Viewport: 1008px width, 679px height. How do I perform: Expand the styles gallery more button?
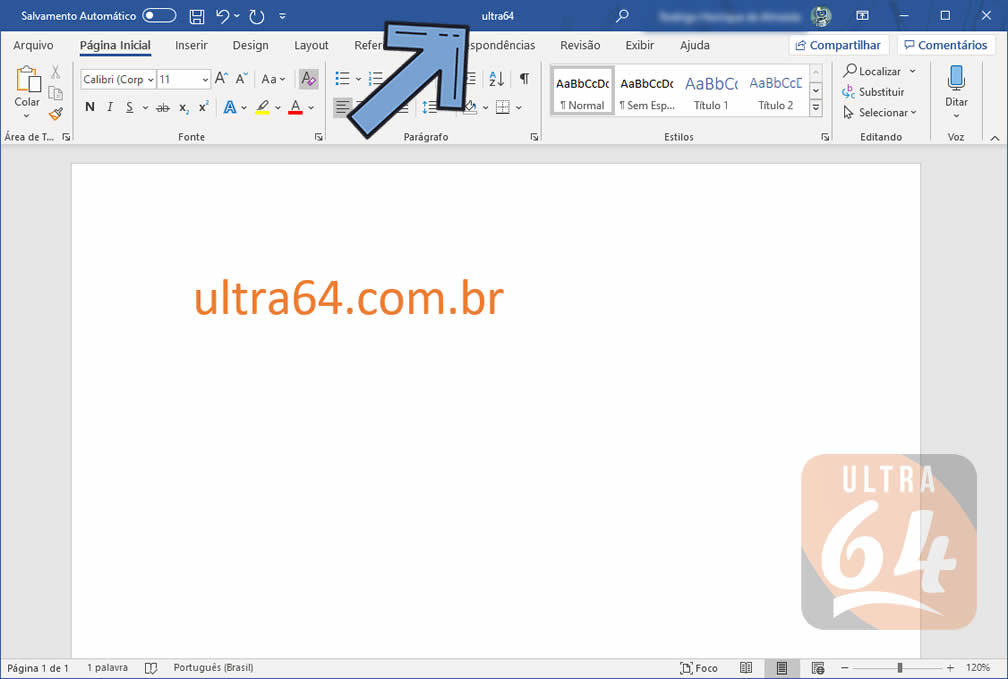tap(816, 106)
